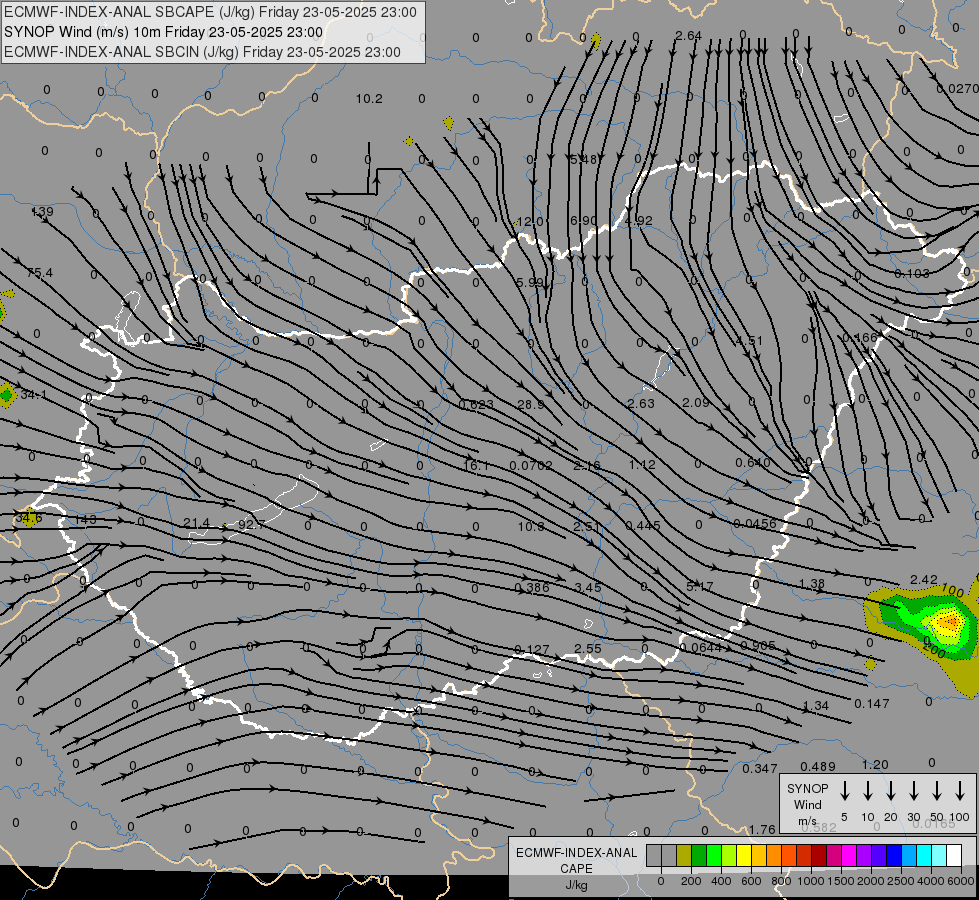Click the 5 m/s wind arrow in legend
The image size is (979, 900).
(x=845, y=791)
